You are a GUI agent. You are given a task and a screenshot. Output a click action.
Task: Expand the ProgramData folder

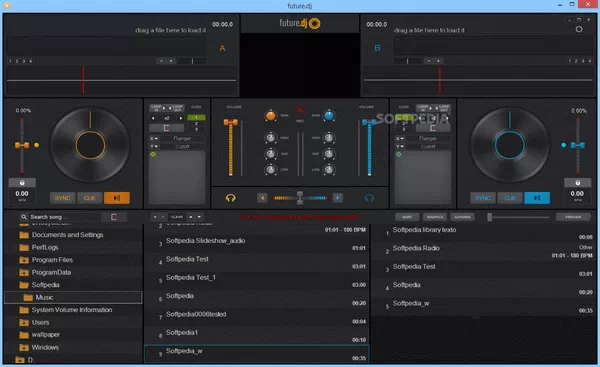pyautogui.click(x=24, y=272)
